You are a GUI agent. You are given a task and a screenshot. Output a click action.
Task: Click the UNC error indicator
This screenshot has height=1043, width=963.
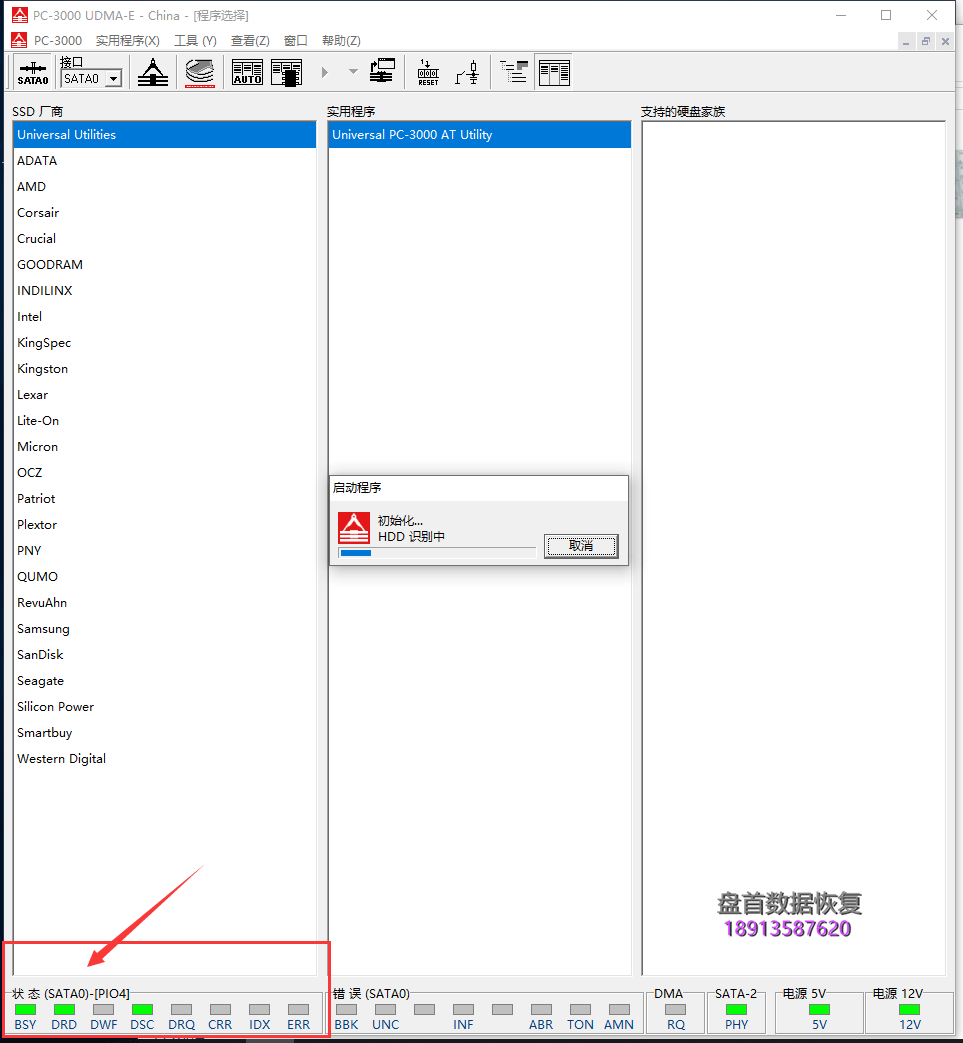pos(386,1010)
